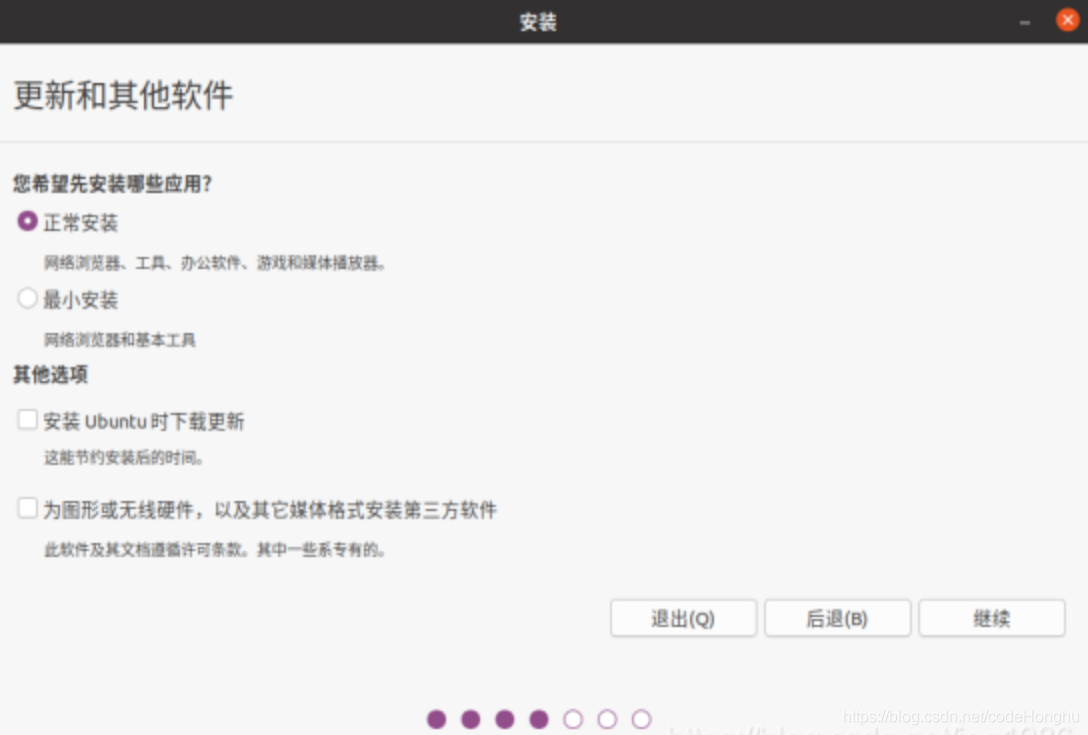Screen dimensions: 1088x735
Task: Click 网络浏览器和基本工具 description text
Action: pyautogui.click(x=120, y=340)
